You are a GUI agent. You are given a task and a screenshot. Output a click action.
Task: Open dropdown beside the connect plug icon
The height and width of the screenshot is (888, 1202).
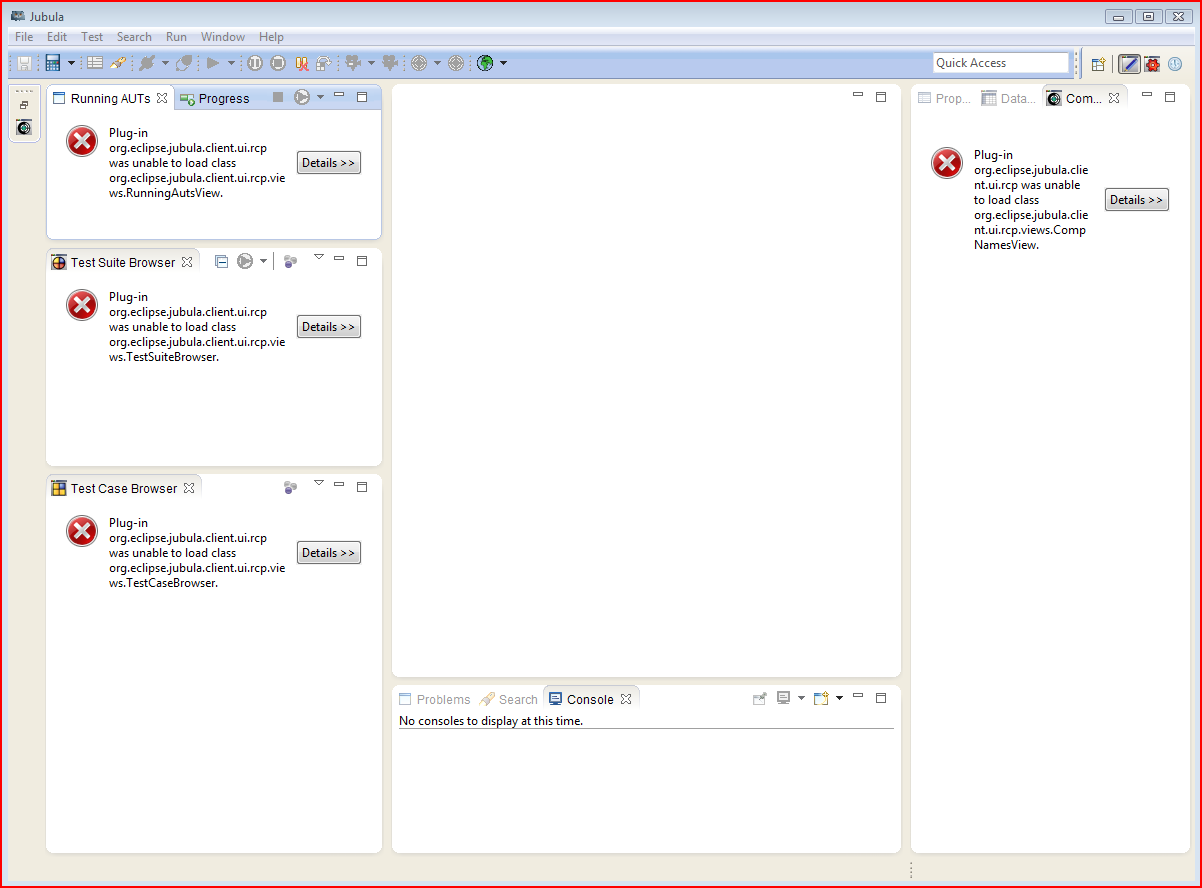click(165, 63)
